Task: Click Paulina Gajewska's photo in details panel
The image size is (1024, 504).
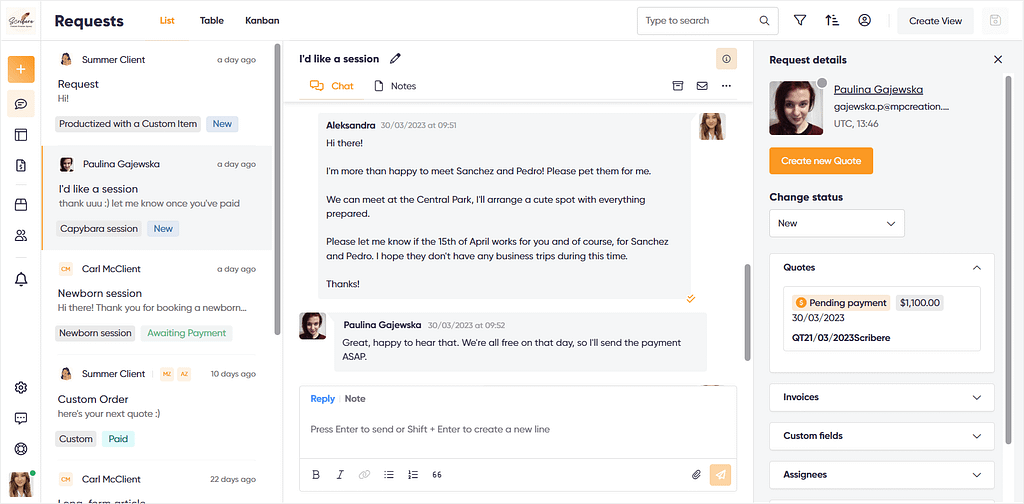Action: (796, 108)
